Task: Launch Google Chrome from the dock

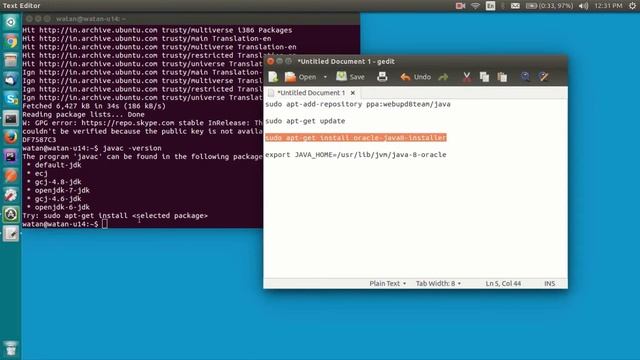Action: [x=11, y=41]
